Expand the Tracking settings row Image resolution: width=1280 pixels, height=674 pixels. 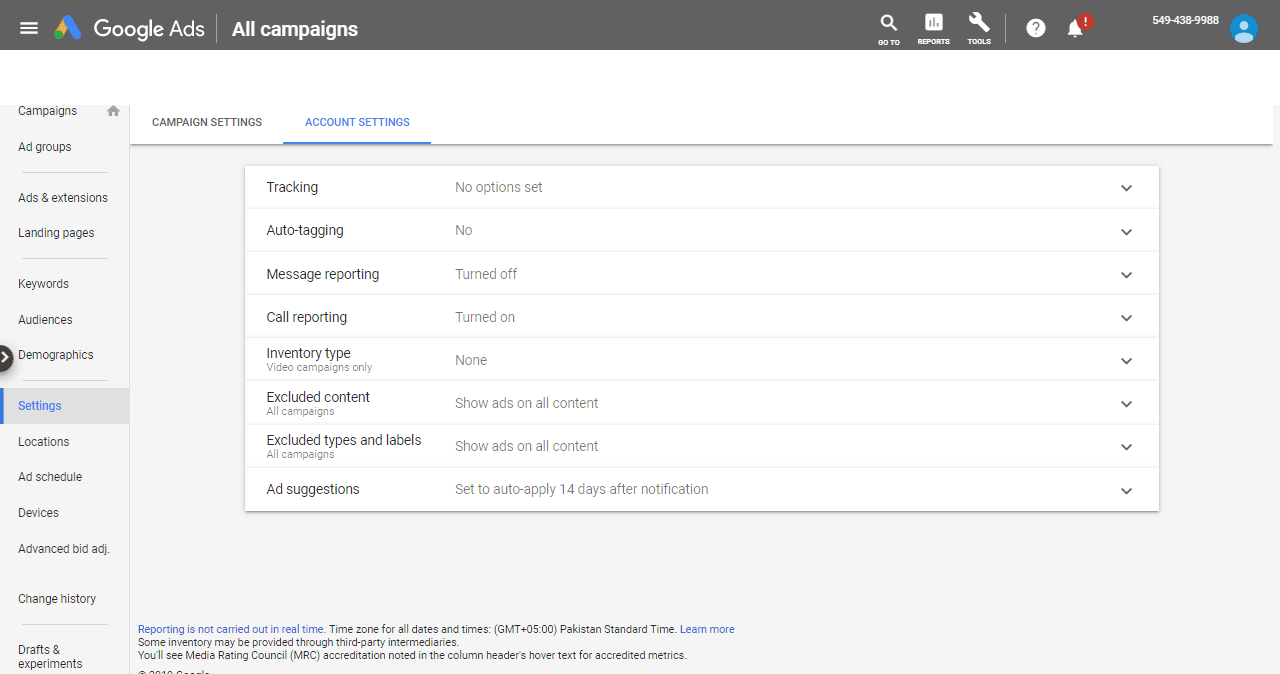click(x=1126, y=188)
